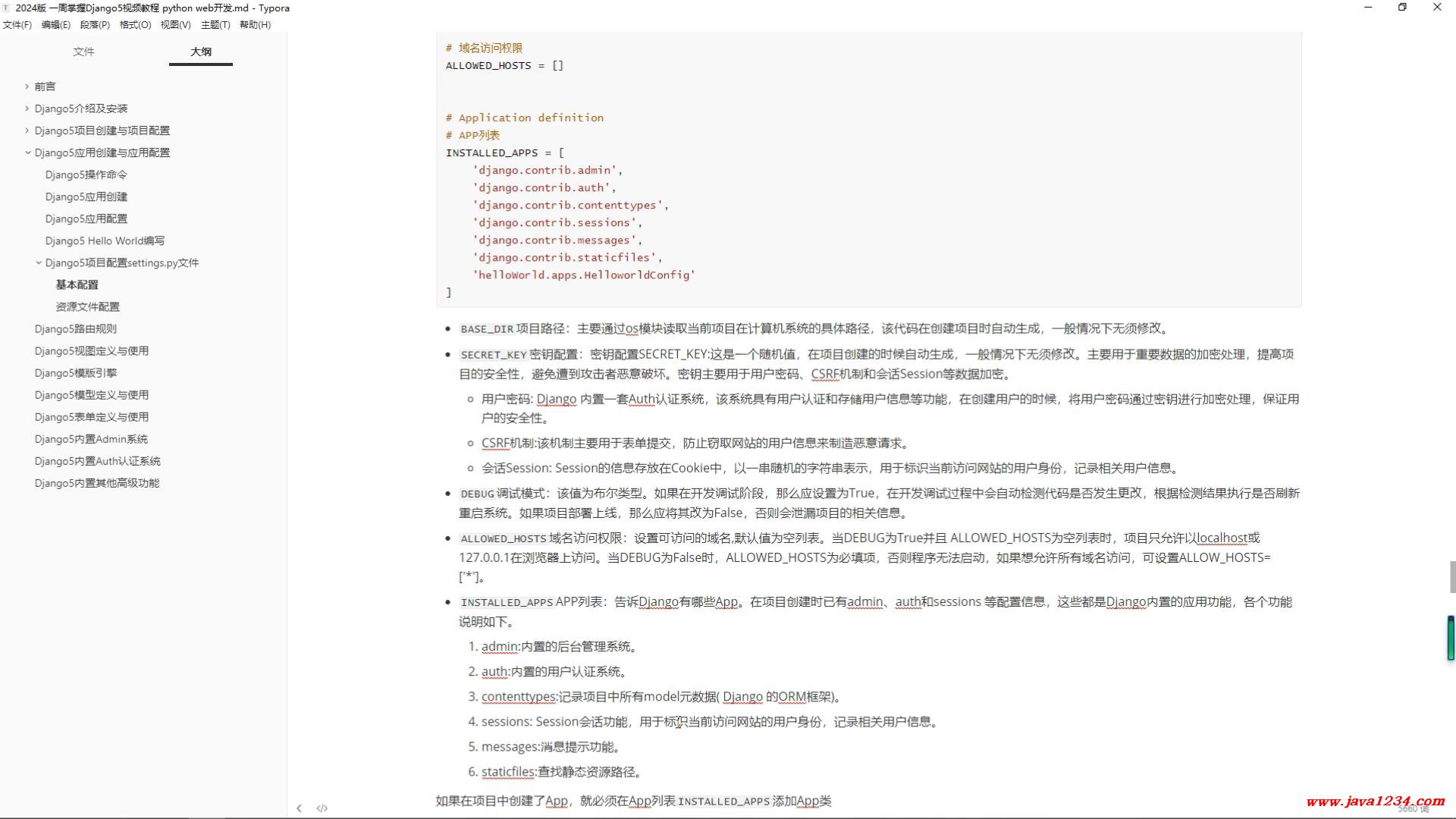Jump to Django5内置Auth认证系统 section
Screen dimensions: 1456x819
click(x=97, y=460)
